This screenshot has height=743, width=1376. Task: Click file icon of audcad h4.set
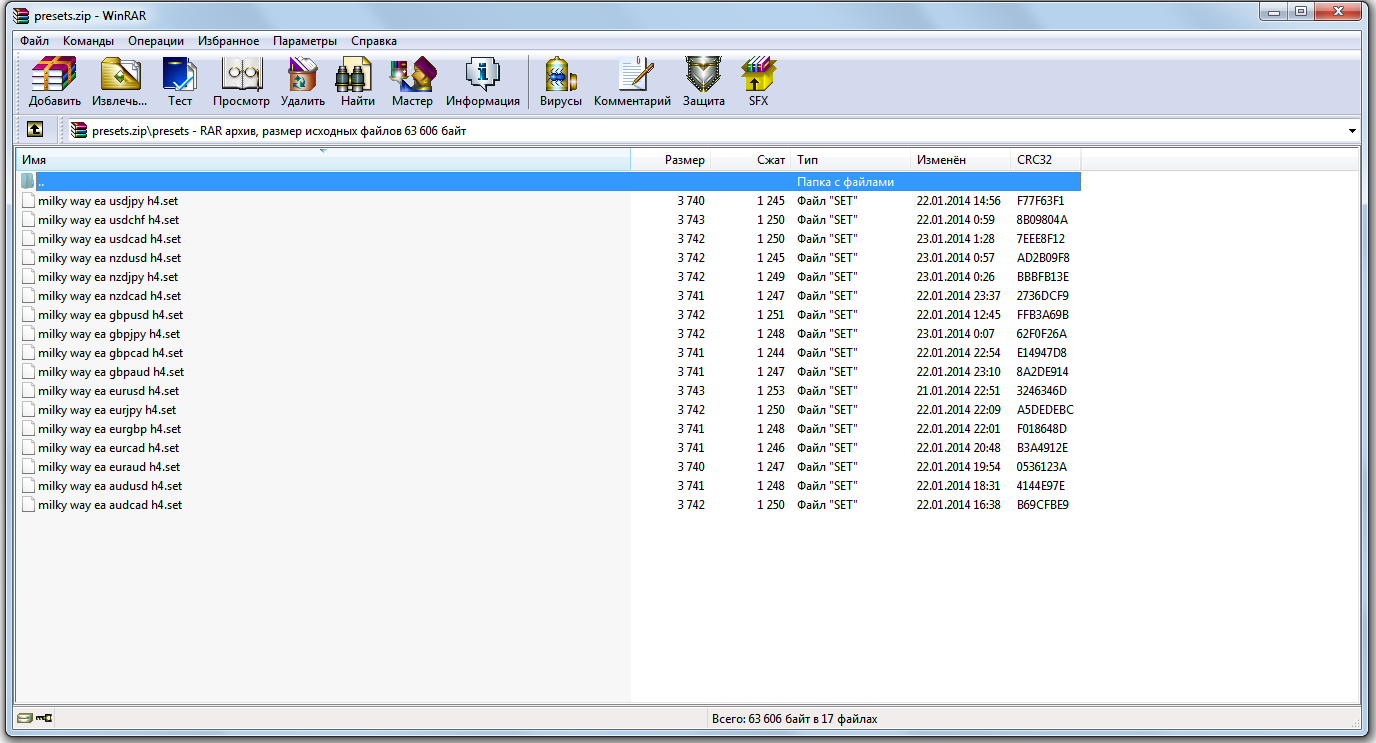pos(28,505)
